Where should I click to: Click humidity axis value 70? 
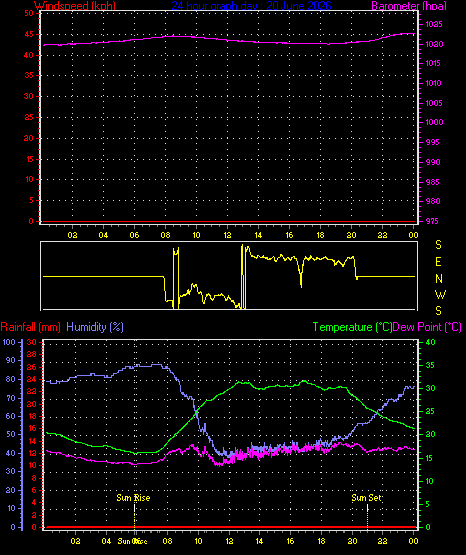click(x=11, y=398)
